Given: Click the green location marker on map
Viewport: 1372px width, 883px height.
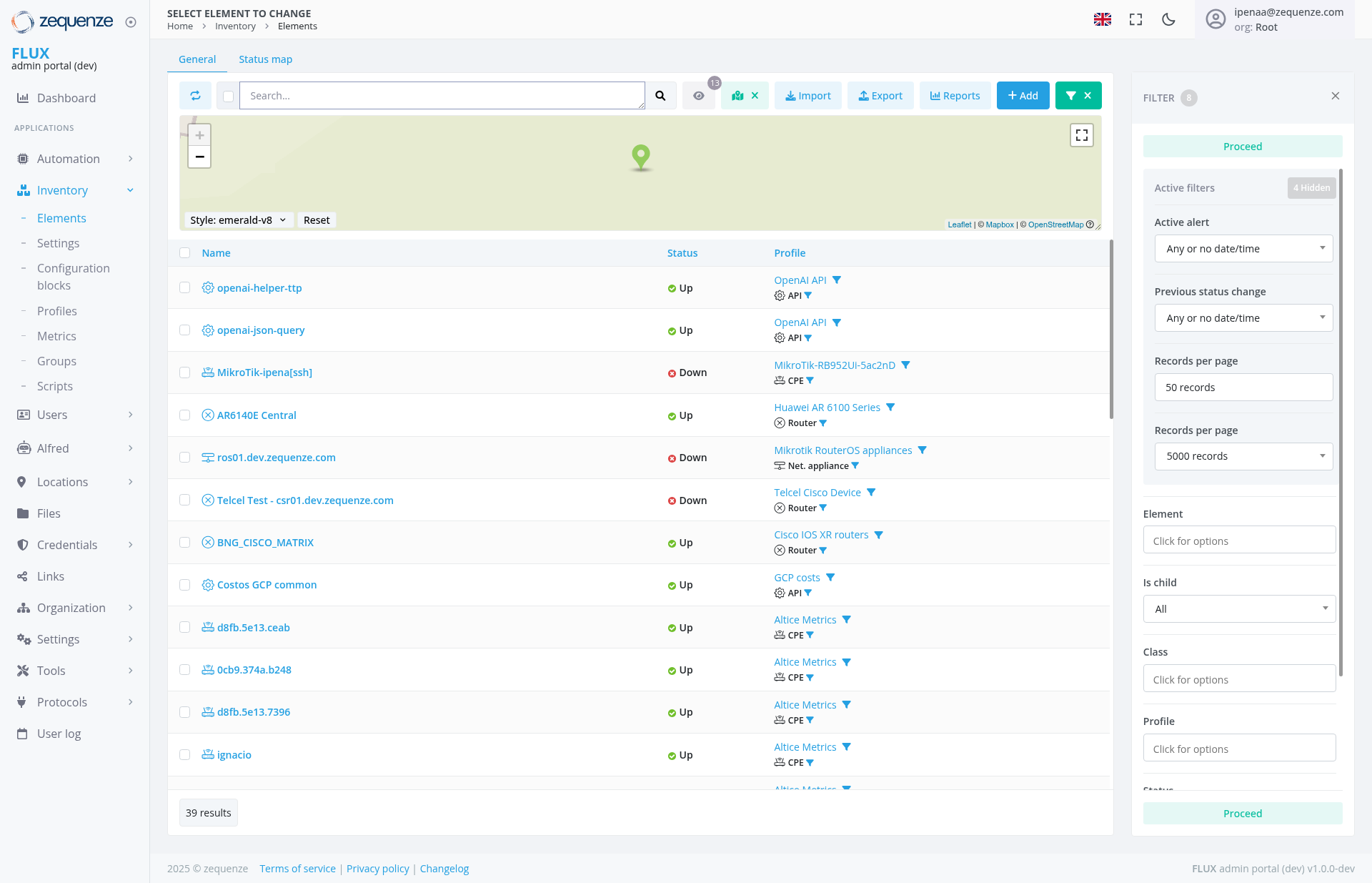Looking at the screenshot, I should pos(641,157).
